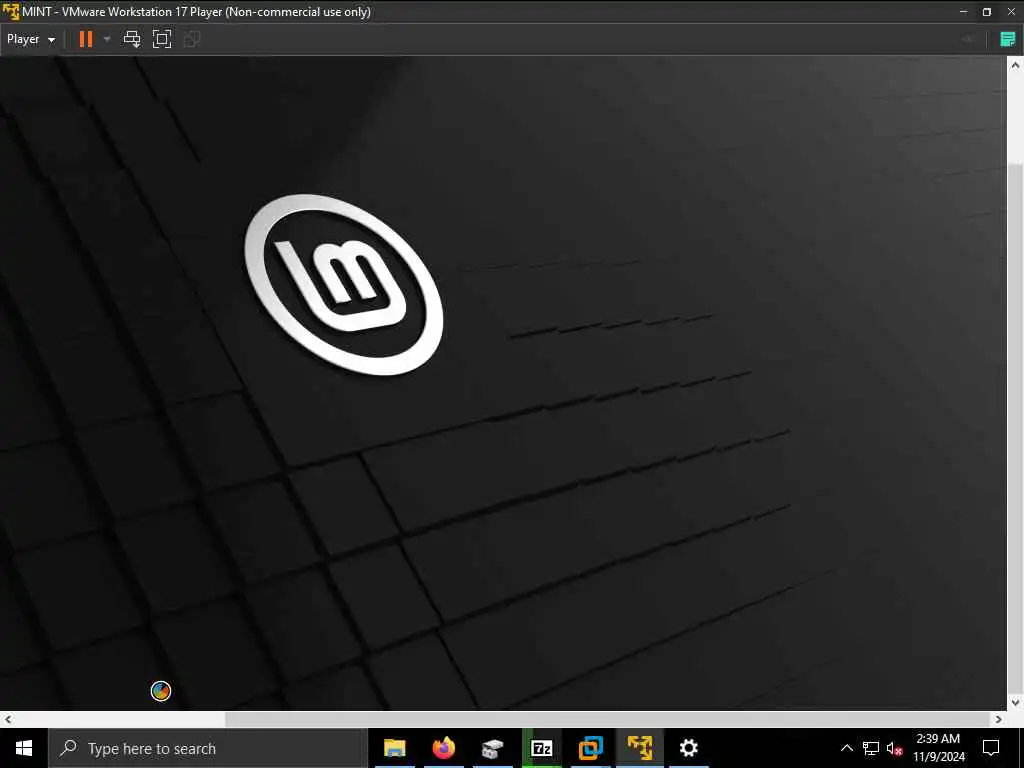Click the horizontal scrollbar left arrow
The width and height of the screenshot is (1024, 768).
[x=7, y=719]
